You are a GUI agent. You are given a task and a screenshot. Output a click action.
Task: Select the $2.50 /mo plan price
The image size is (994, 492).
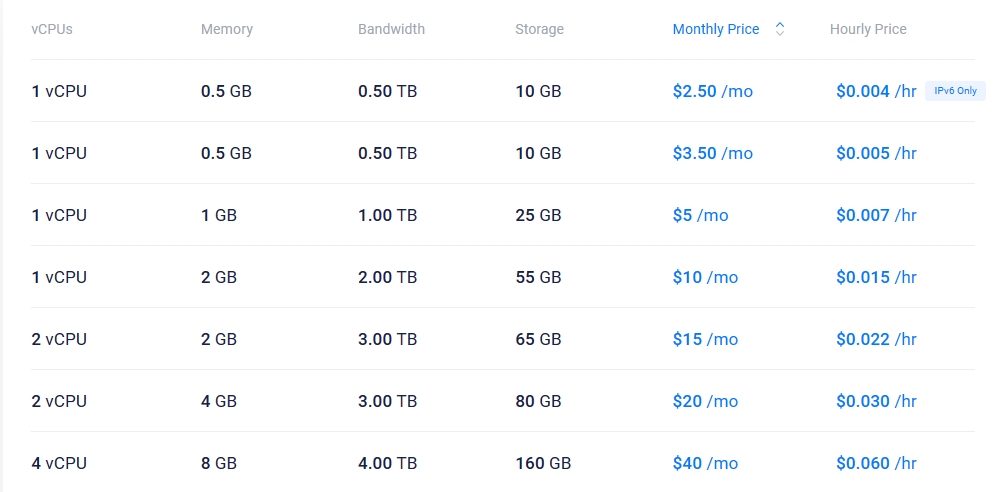pos(712,91)
